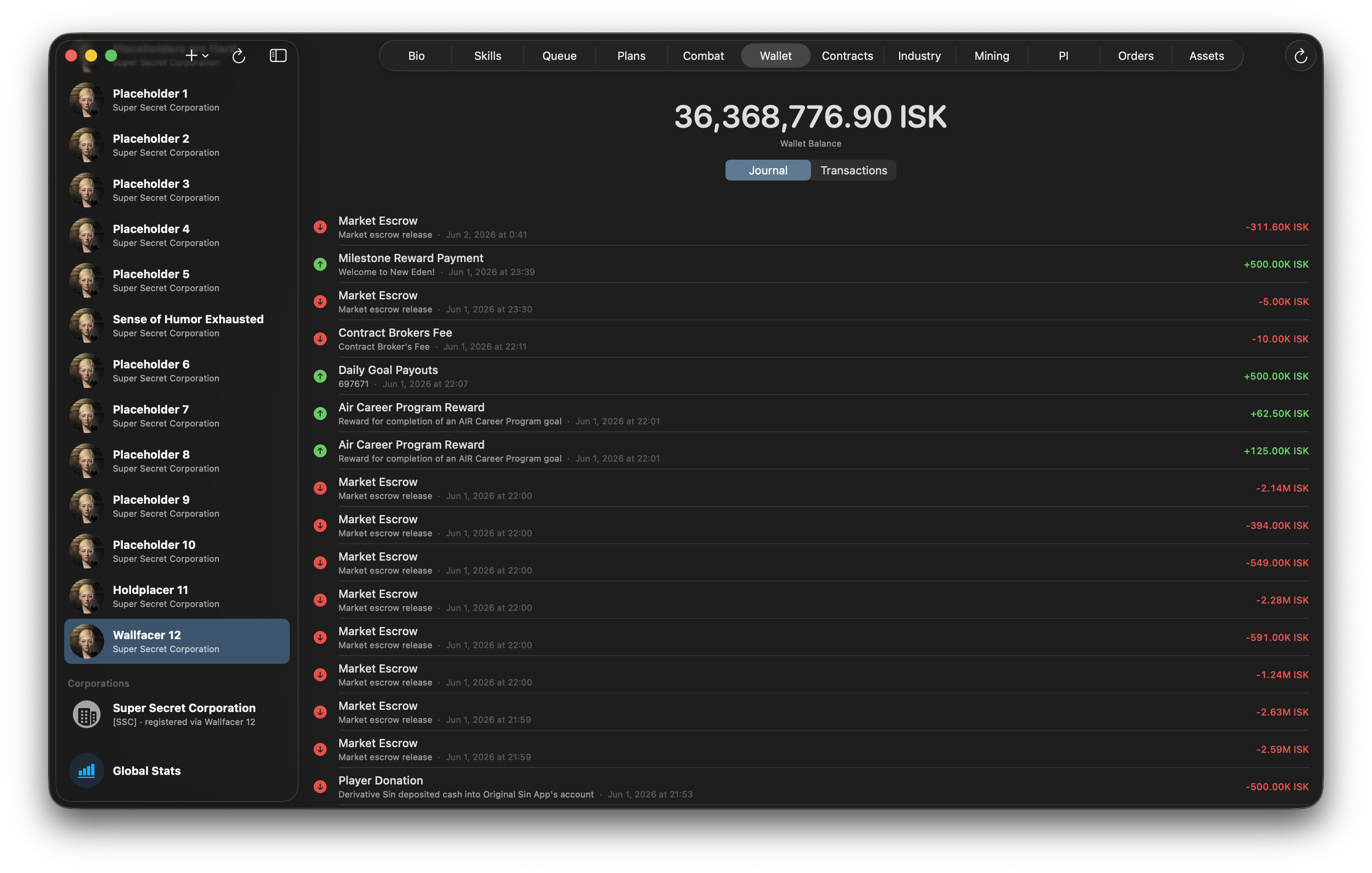This screenshot has width=1372, height=873.
Task: Click Placeholder 6 portrait thumbnail
Action: pos(87,371)
